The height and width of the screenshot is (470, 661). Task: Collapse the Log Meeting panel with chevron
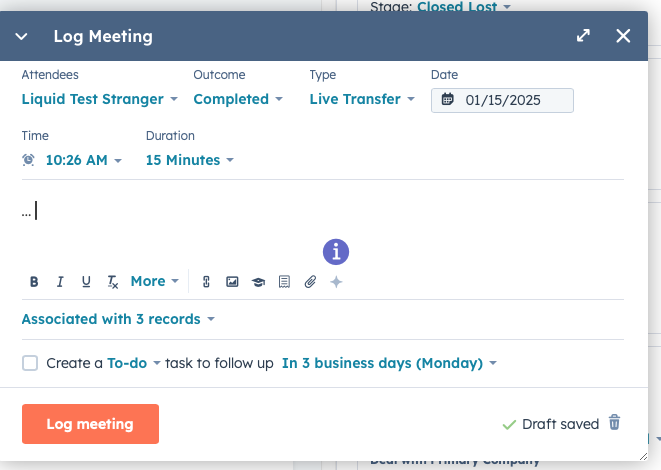[x=21, y=37]
